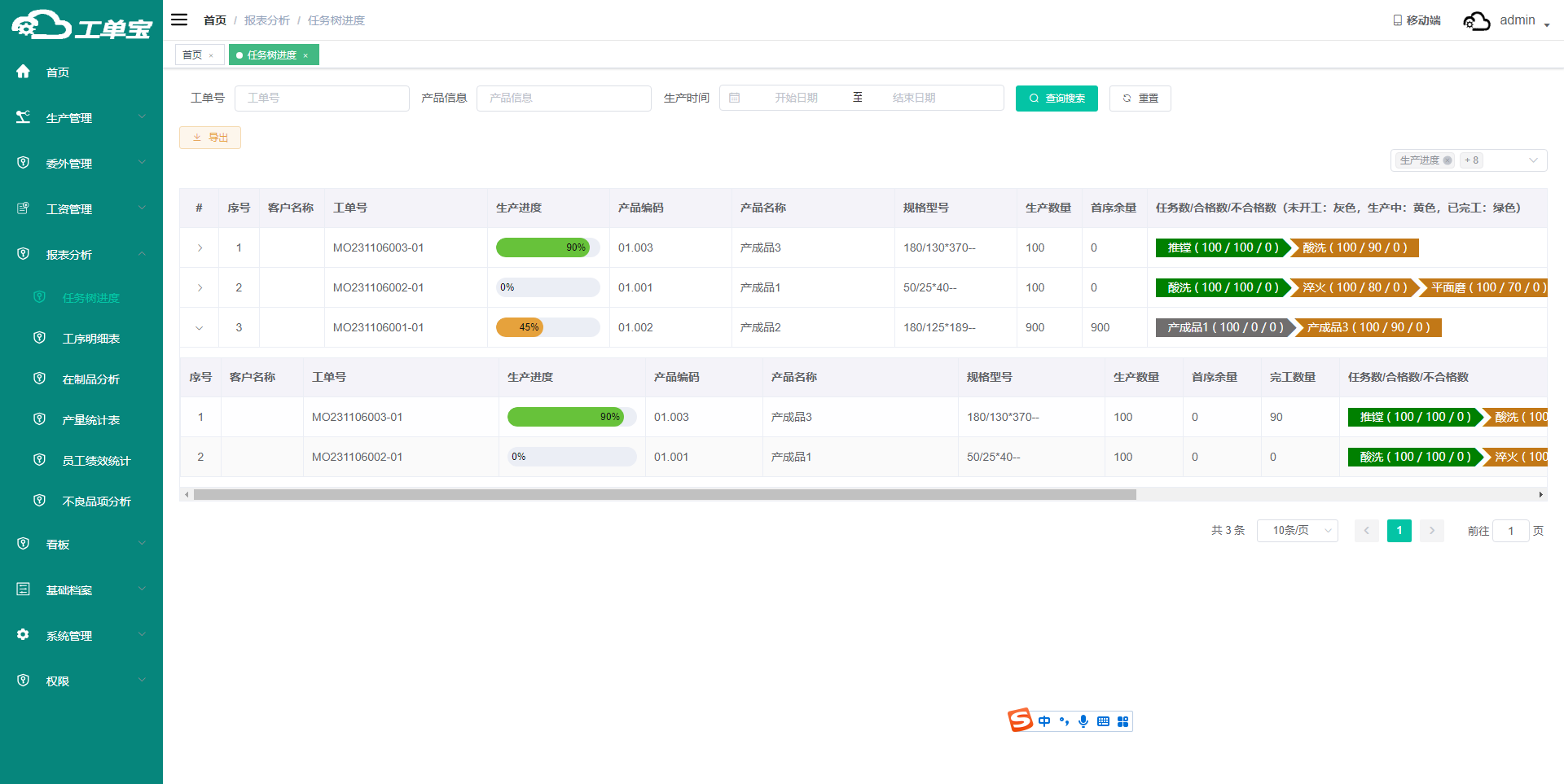Click the calendar icon in date range field

tap(735, 98)
